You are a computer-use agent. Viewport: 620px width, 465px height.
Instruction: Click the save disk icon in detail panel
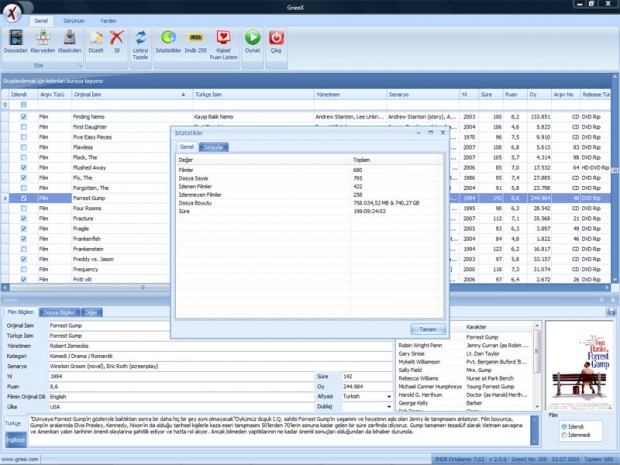click(611, 312)
